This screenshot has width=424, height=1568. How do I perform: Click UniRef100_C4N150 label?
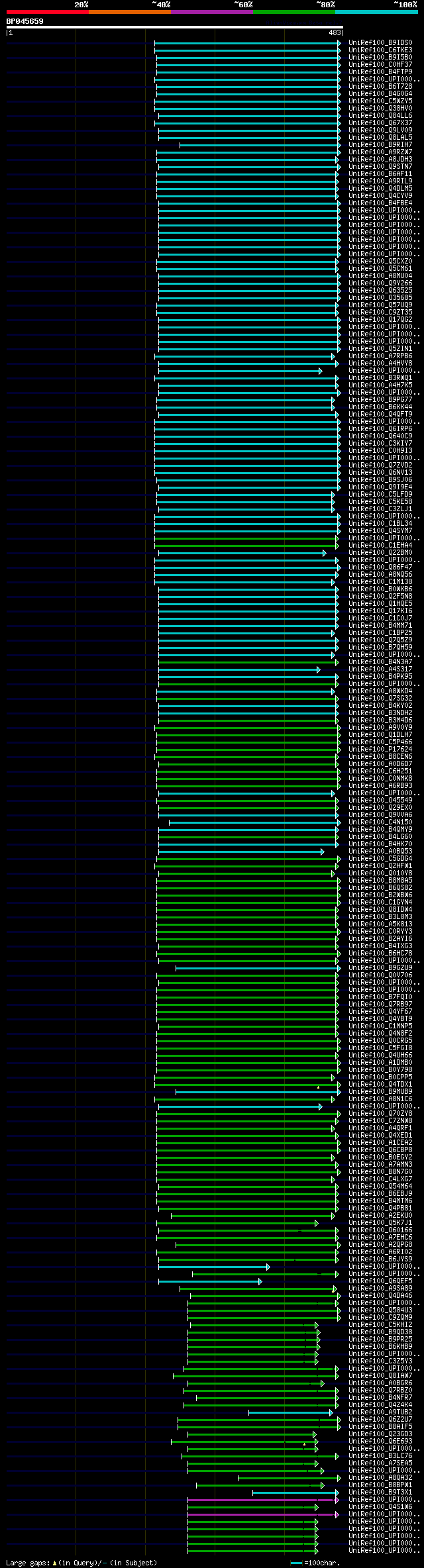click(380, 822)
